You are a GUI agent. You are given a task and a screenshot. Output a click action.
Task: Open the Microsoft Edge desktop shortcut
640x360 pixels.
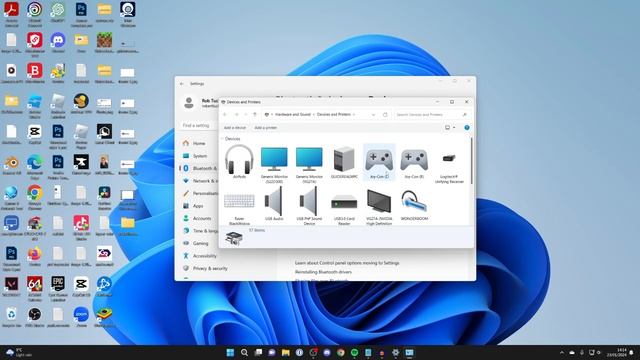tap(35, 167)
